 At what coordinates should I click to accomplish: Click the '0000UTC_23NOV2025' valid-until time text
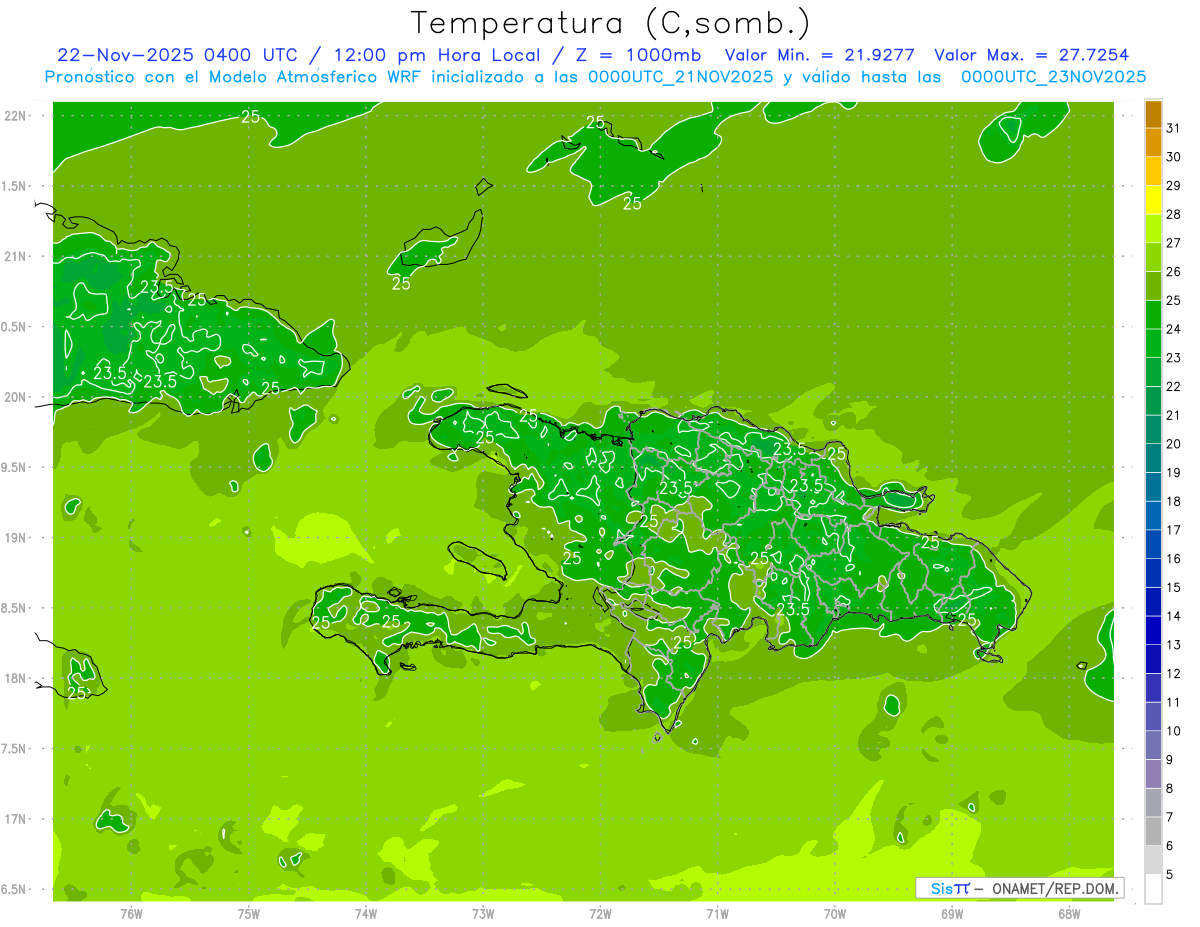(x=1053, y=76)
